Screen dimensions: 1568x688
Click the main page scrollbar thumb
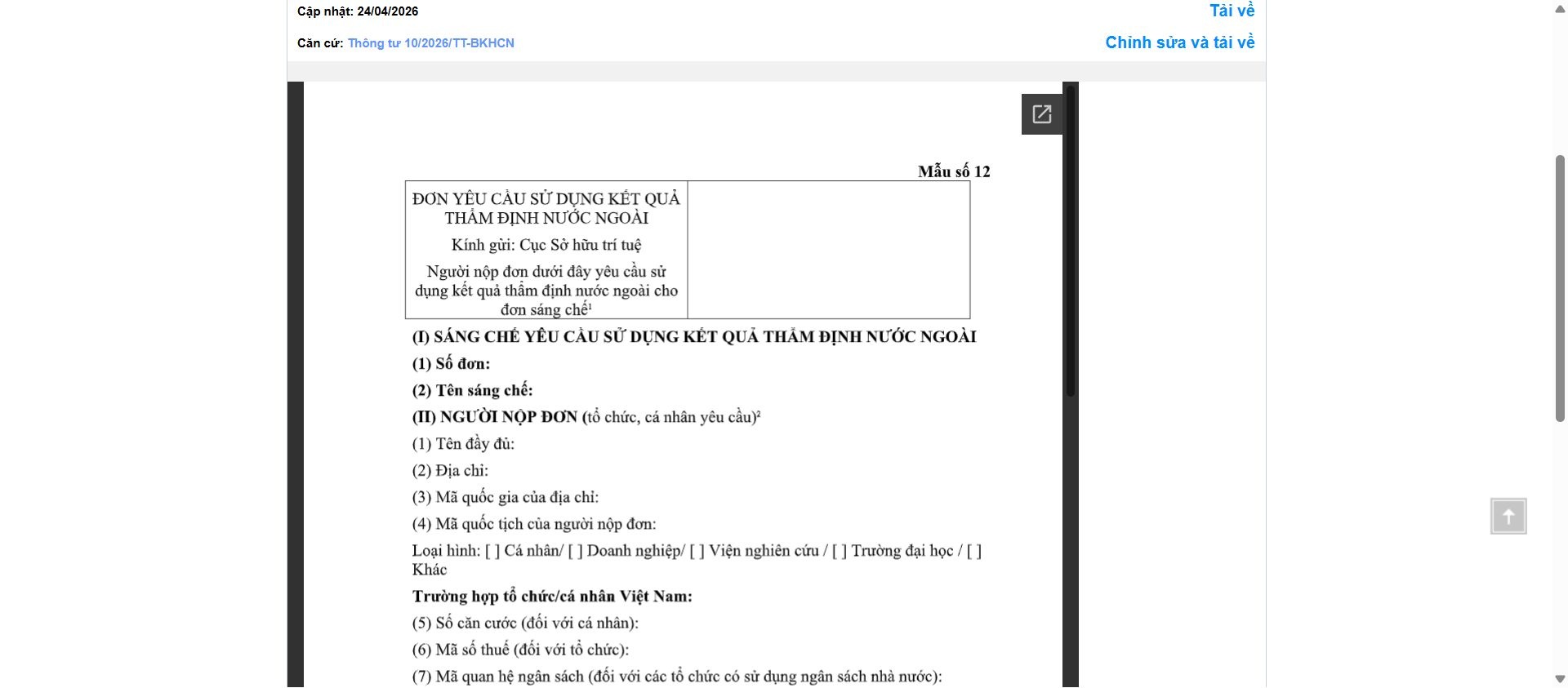1560,288
